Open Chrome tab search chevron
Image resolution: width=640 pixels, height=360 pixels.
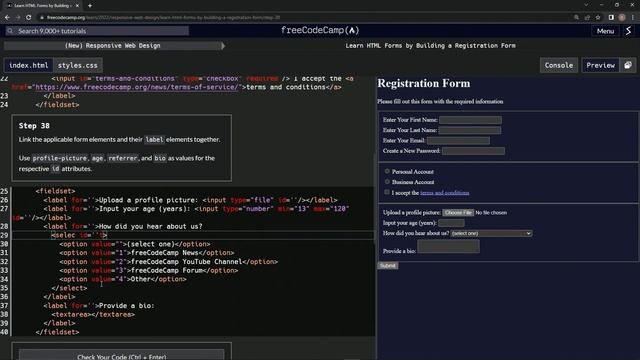click(x=586, y=5)
